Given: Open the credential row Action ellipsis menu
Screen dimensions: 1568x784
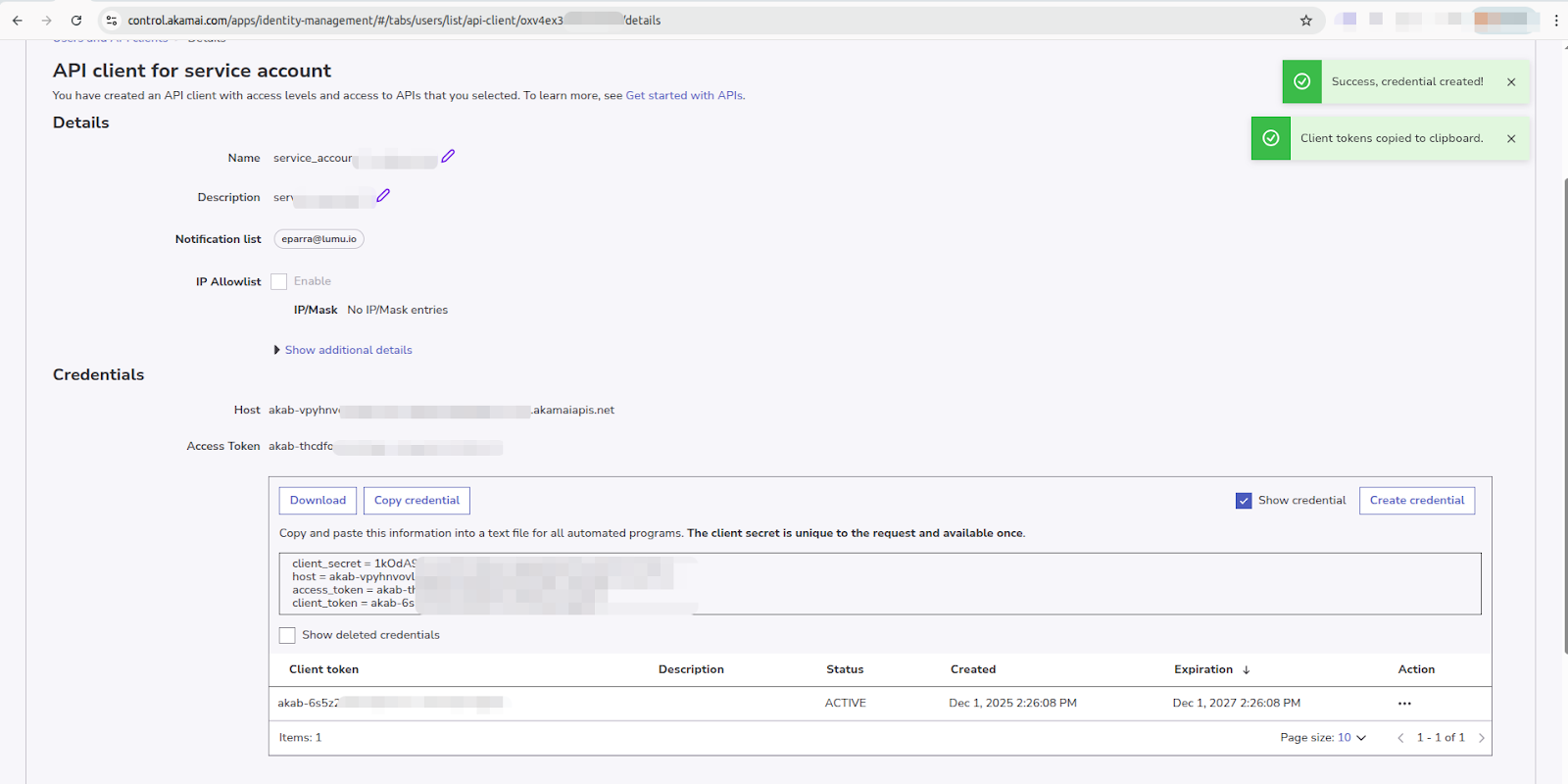Looking at the screenshot, I should (x=1404, y=704).
